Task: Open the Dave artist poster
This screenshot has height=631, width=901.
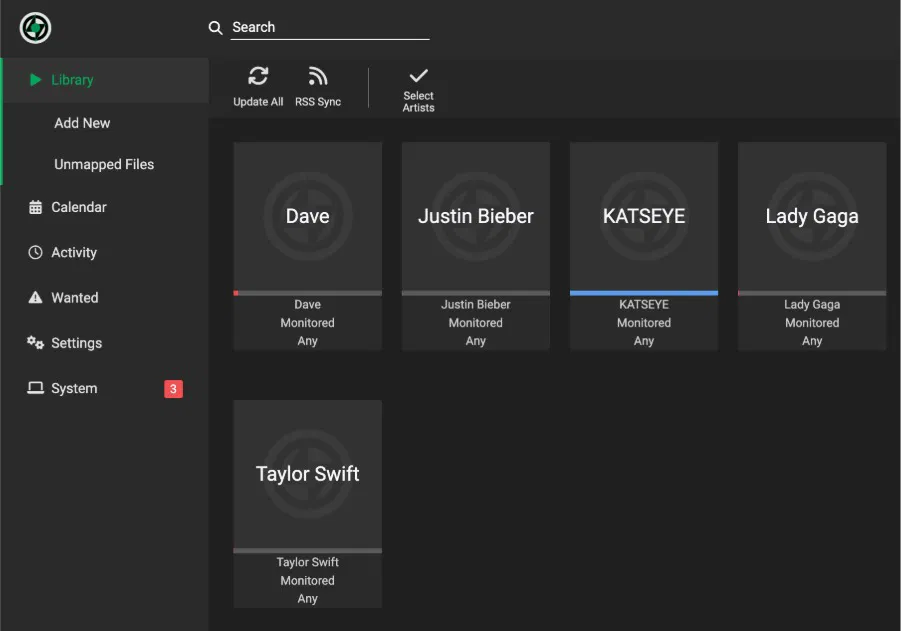Action: 307,216
